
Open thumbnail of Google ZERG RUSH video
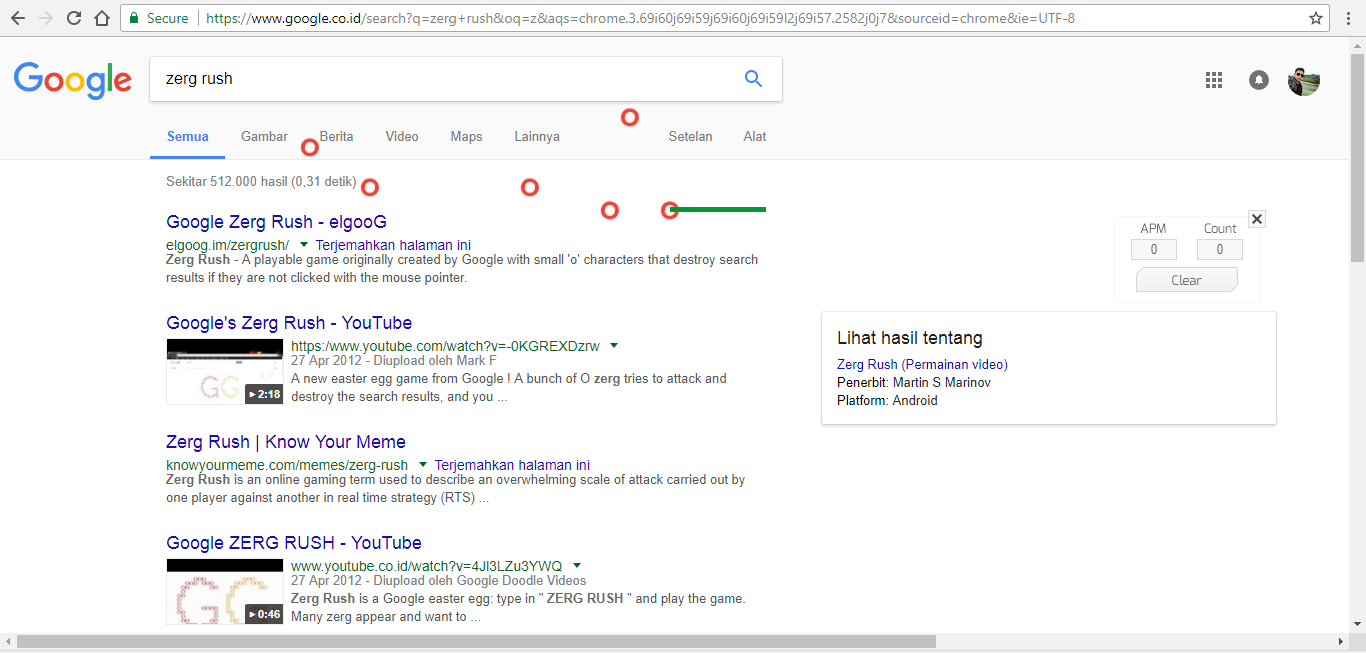click(225, 592)
